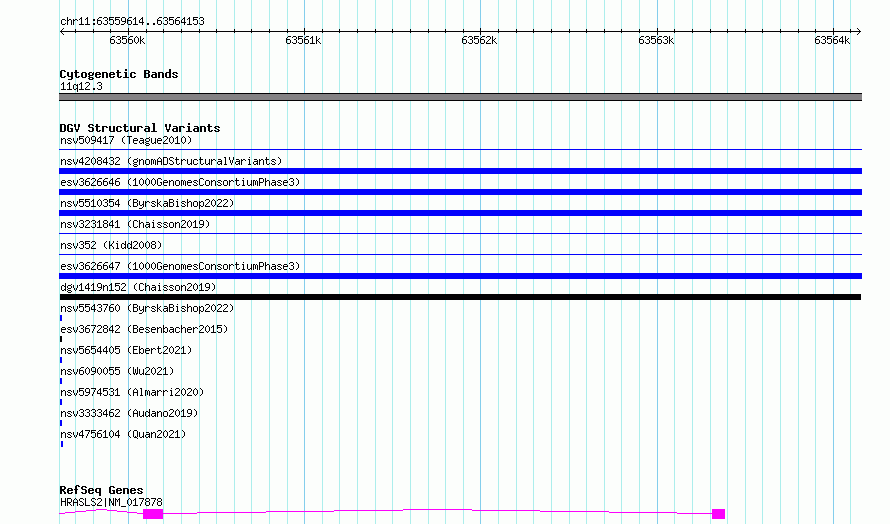Open gene HRASLS2|NM_017878 label
This screenshot has height=524, width=890.
[111, 502]
